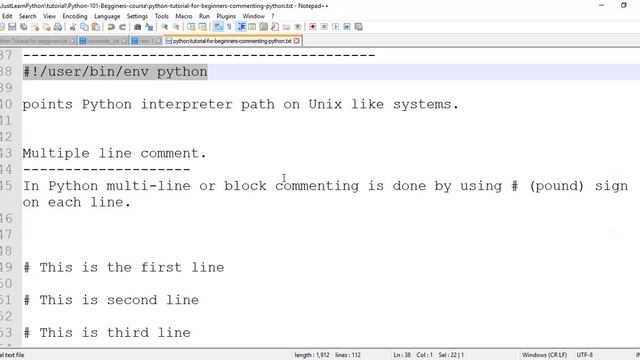Screen dimensions: 640x360
Task: Toggle the Monitoring (eye) toolbar icon
Action: pyautogui.click(x=298, y=27)
